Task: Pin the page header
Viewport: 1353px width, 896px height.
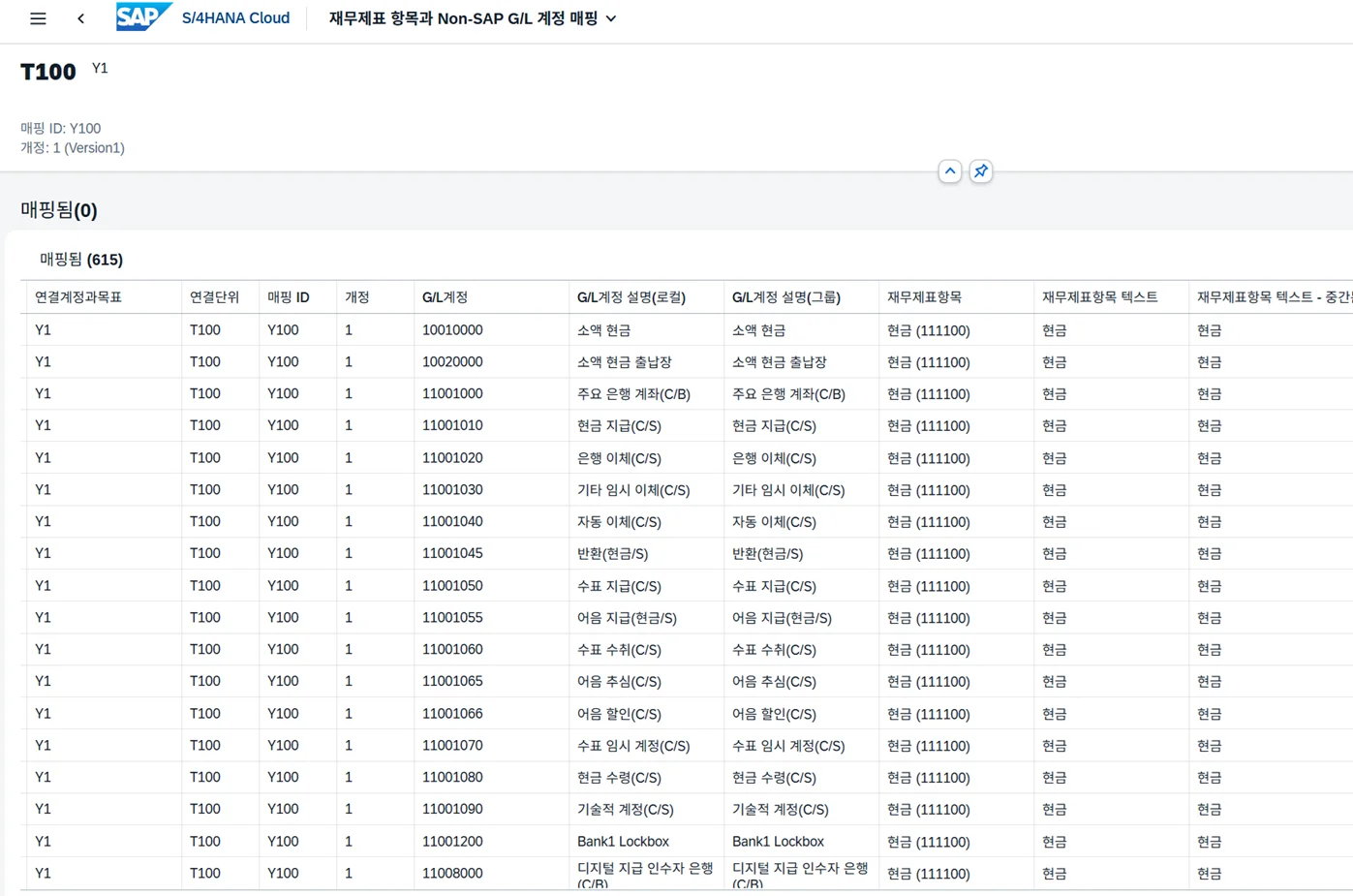Action: (980, 171)
